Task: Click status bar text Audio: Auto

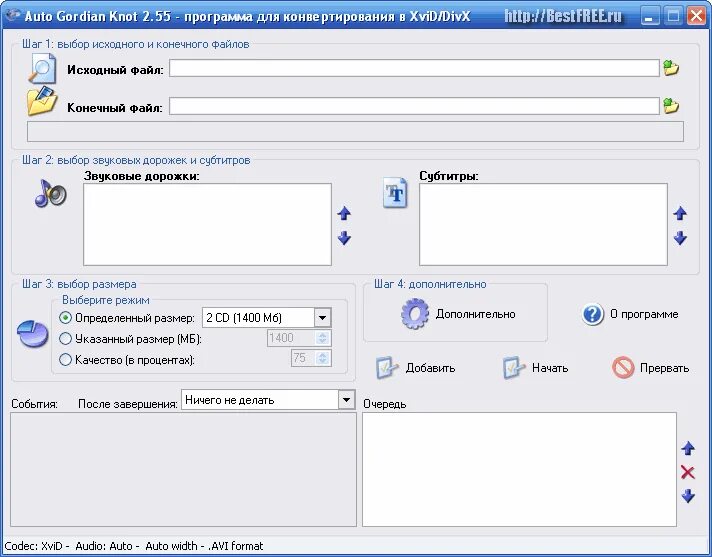Action: [x=104, y=546]
